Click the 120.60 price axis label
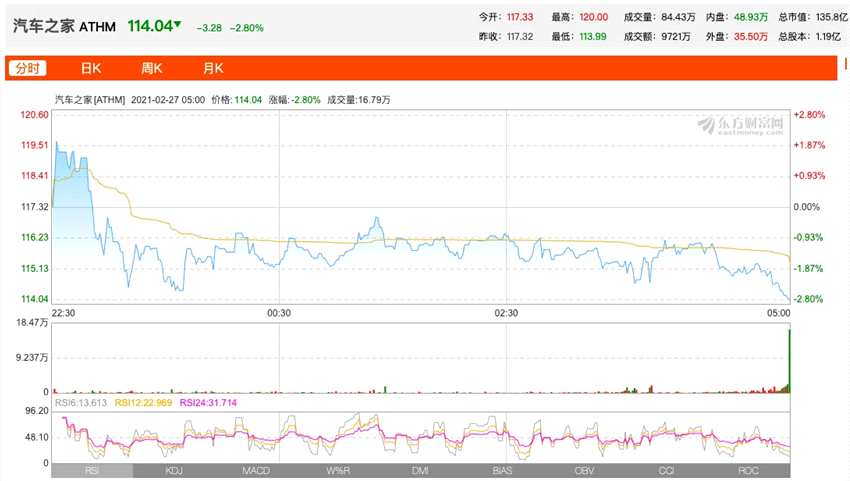The height and width of the screenshot is (481, 850). click(x=34, y=115)
